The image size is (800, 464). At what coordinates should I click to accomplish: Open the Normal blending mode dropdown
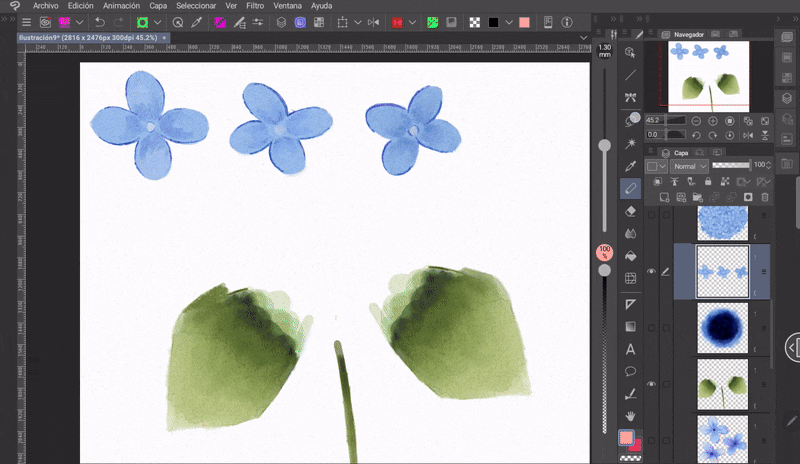690,165
